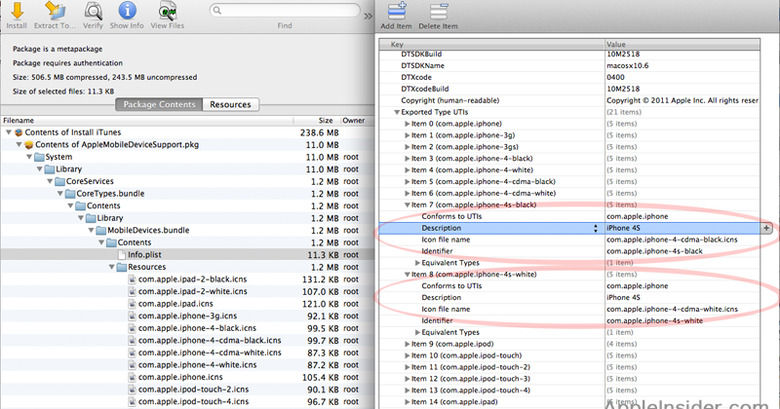This screenshot has height=409, width=780.
Task: Select Icon file name com.apple.iphone-4-cdma-black.icns value
Action: [x=672, y=240]
